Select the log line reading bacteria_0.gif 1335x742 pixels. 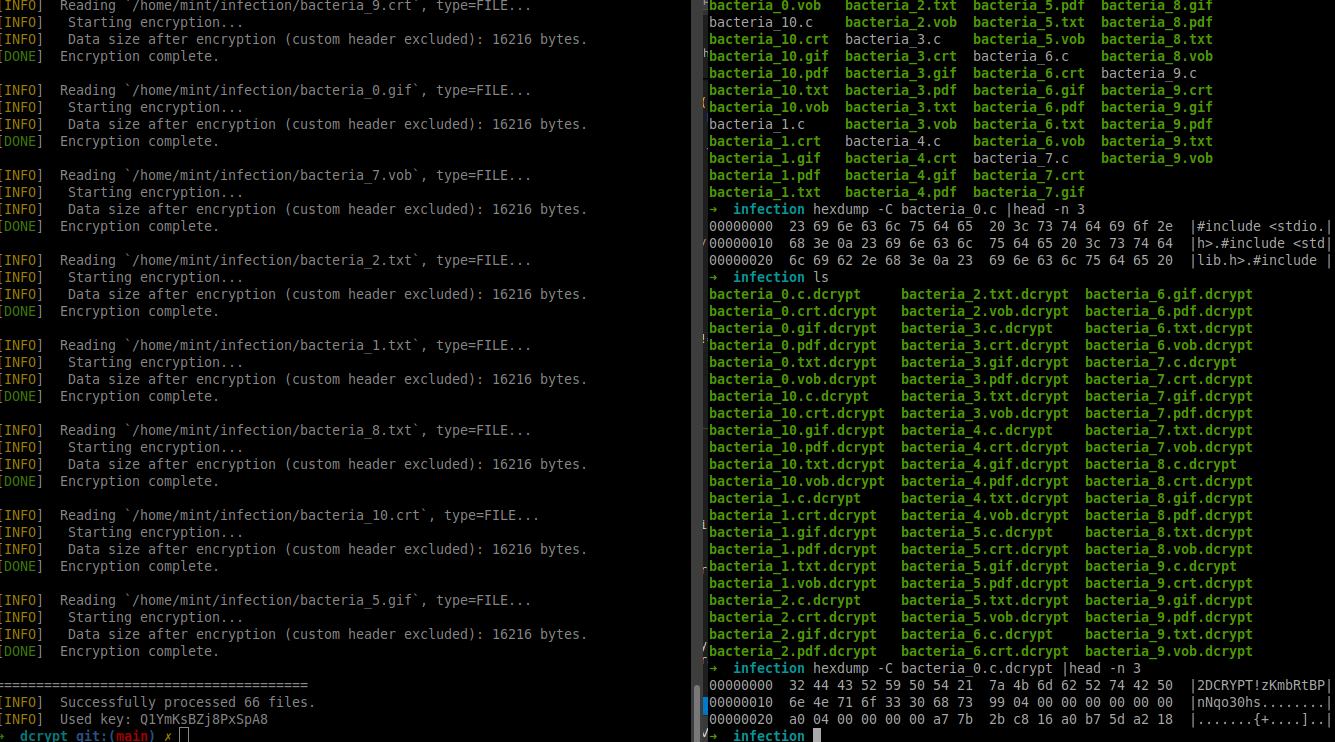tap(266, 90)
